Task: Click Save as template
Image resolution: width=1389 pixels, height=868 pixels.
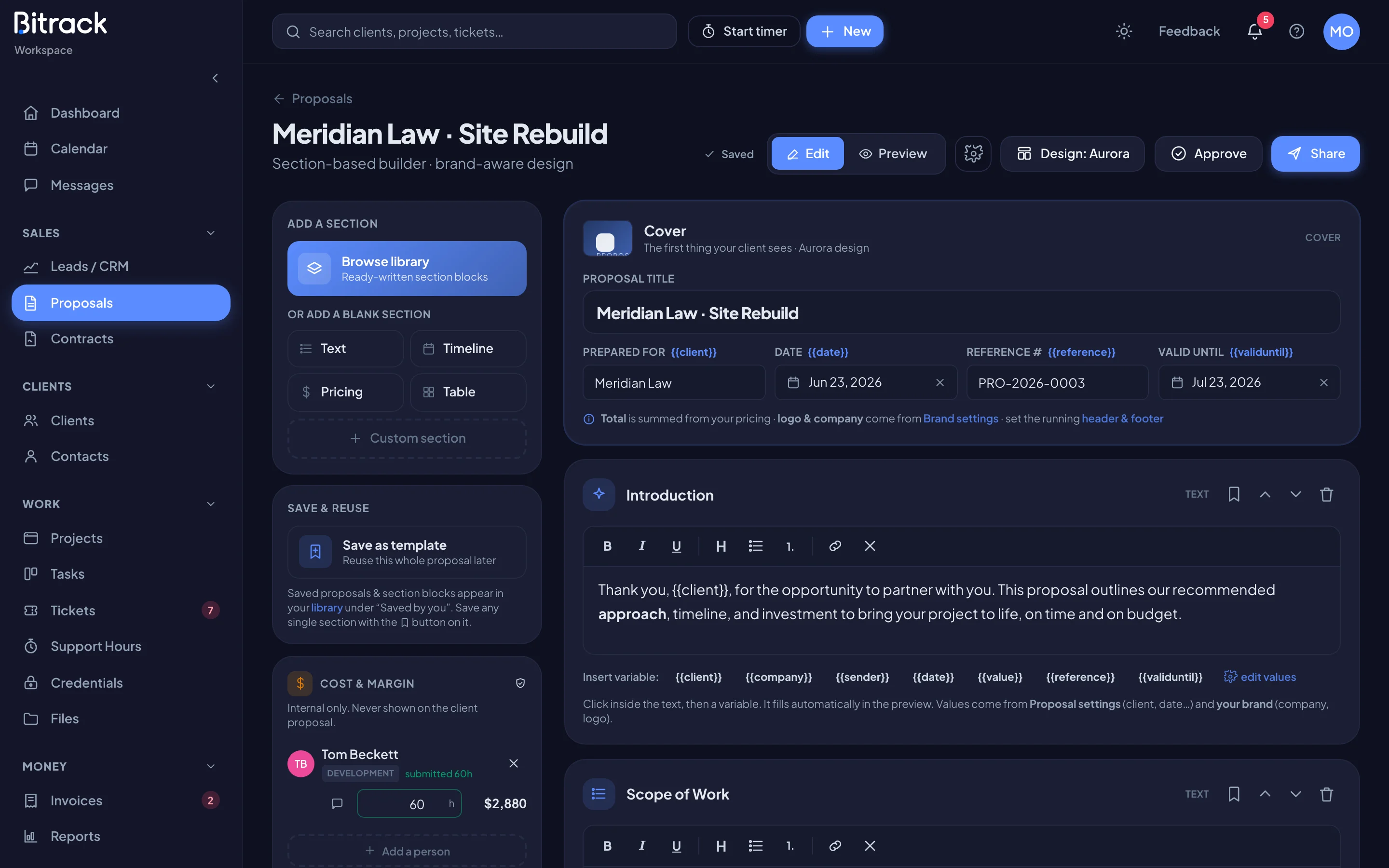Action: (x=407, y=552)
